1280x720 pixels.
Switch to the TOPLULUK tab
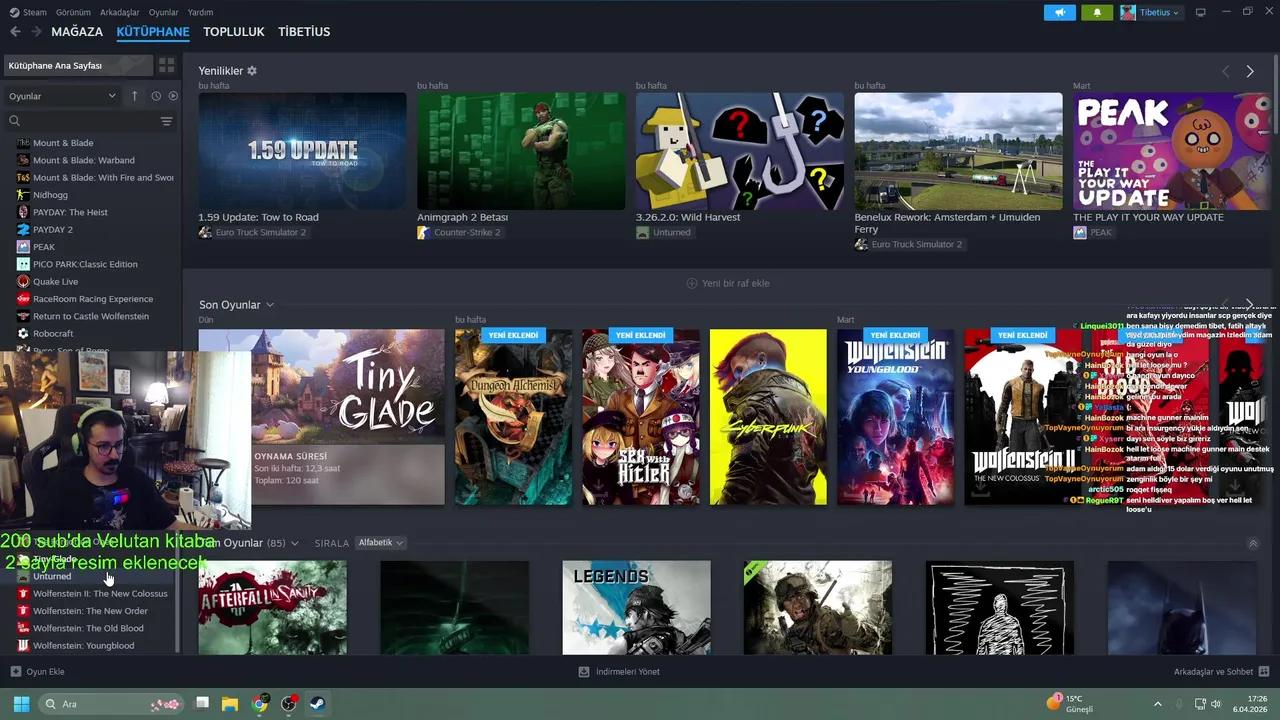pyautogui.click(x=233, y=32)
